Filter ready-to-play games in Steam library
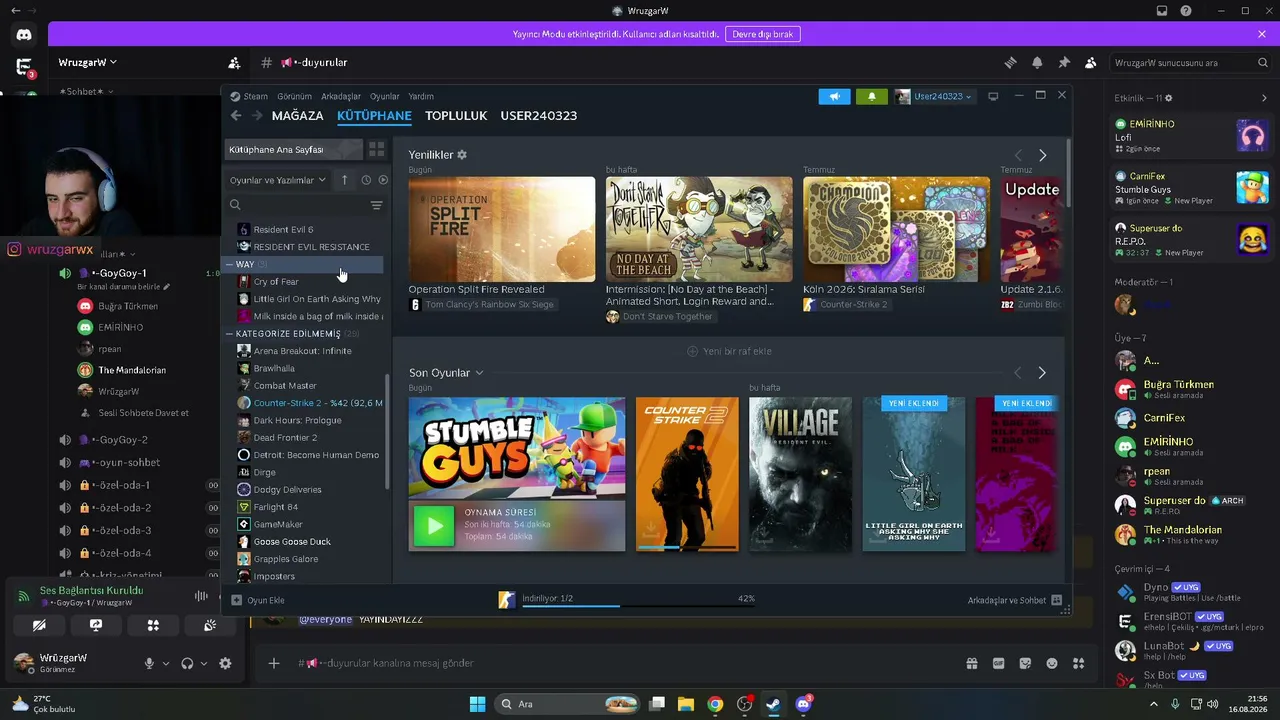The image size is (1280, 720). [x=383, y=180]
